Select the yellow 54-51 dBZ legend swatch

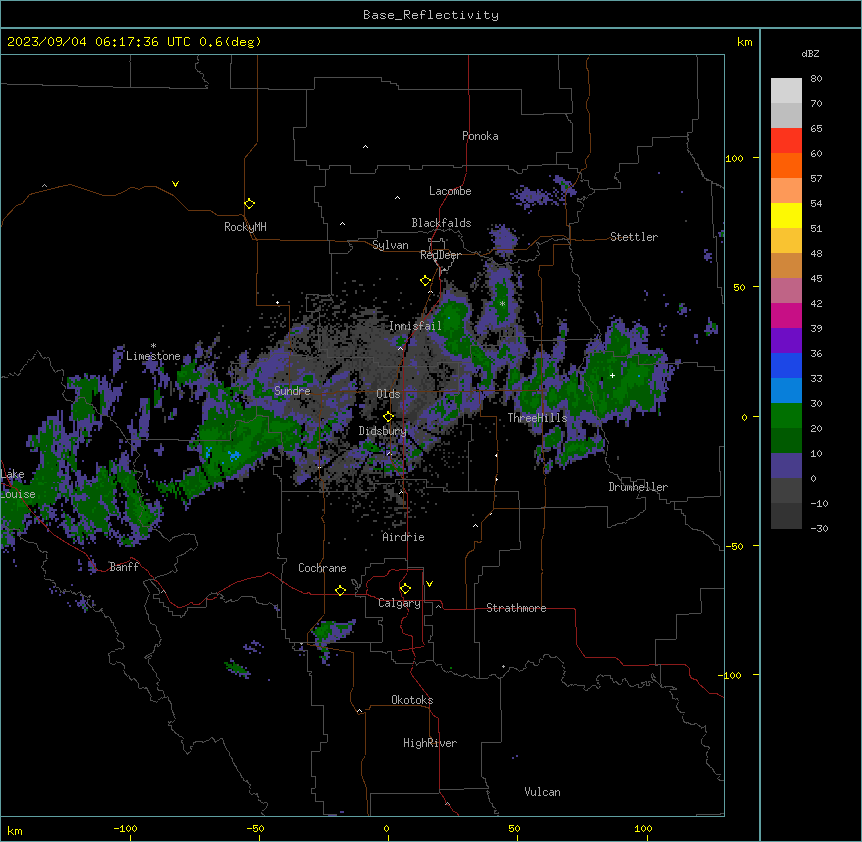(x=786, y=215)
